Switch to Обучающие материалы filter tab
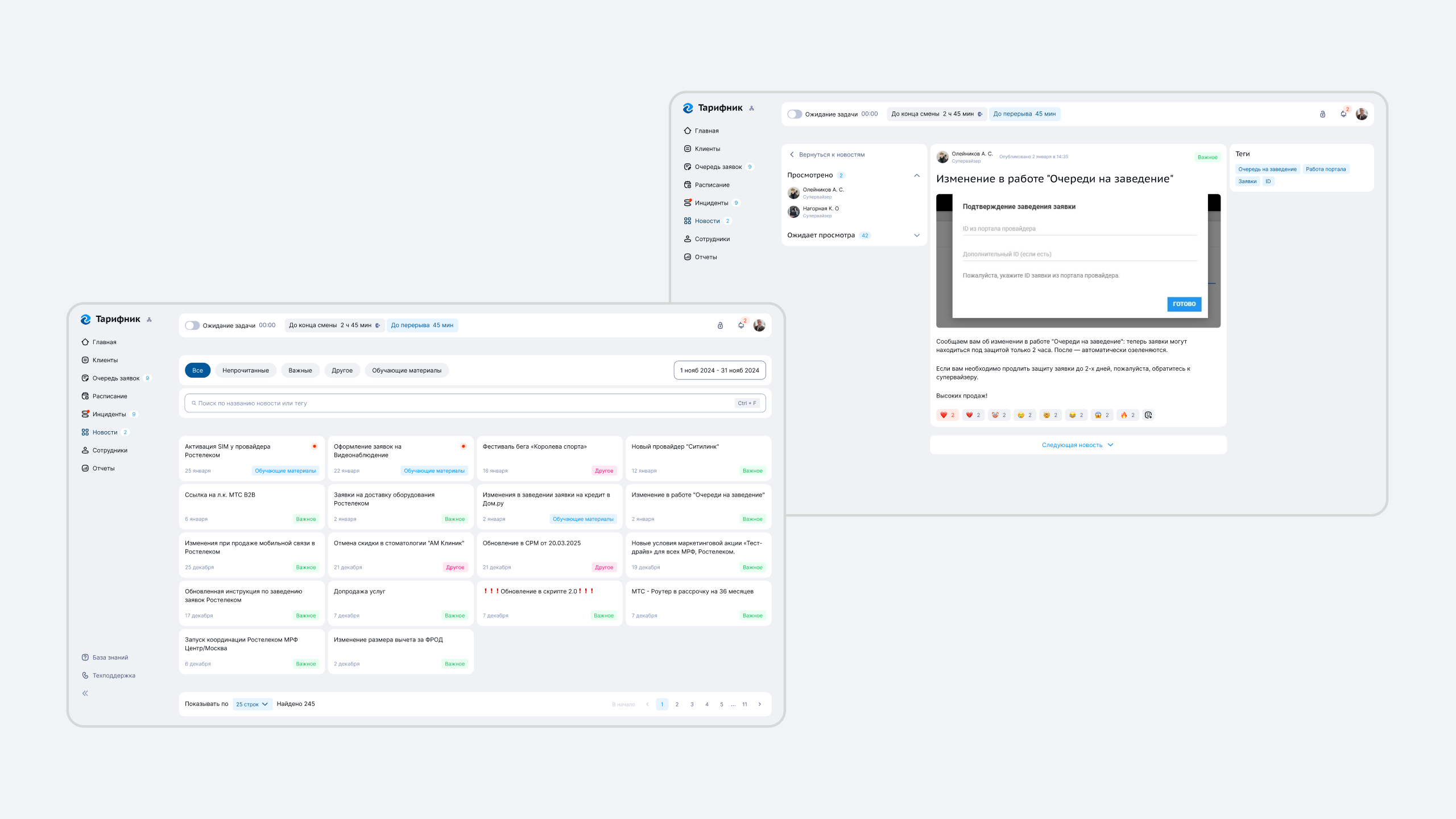The height and width of the screenshot is (819, 1456). pyautogui.click(x=407, y=370)
